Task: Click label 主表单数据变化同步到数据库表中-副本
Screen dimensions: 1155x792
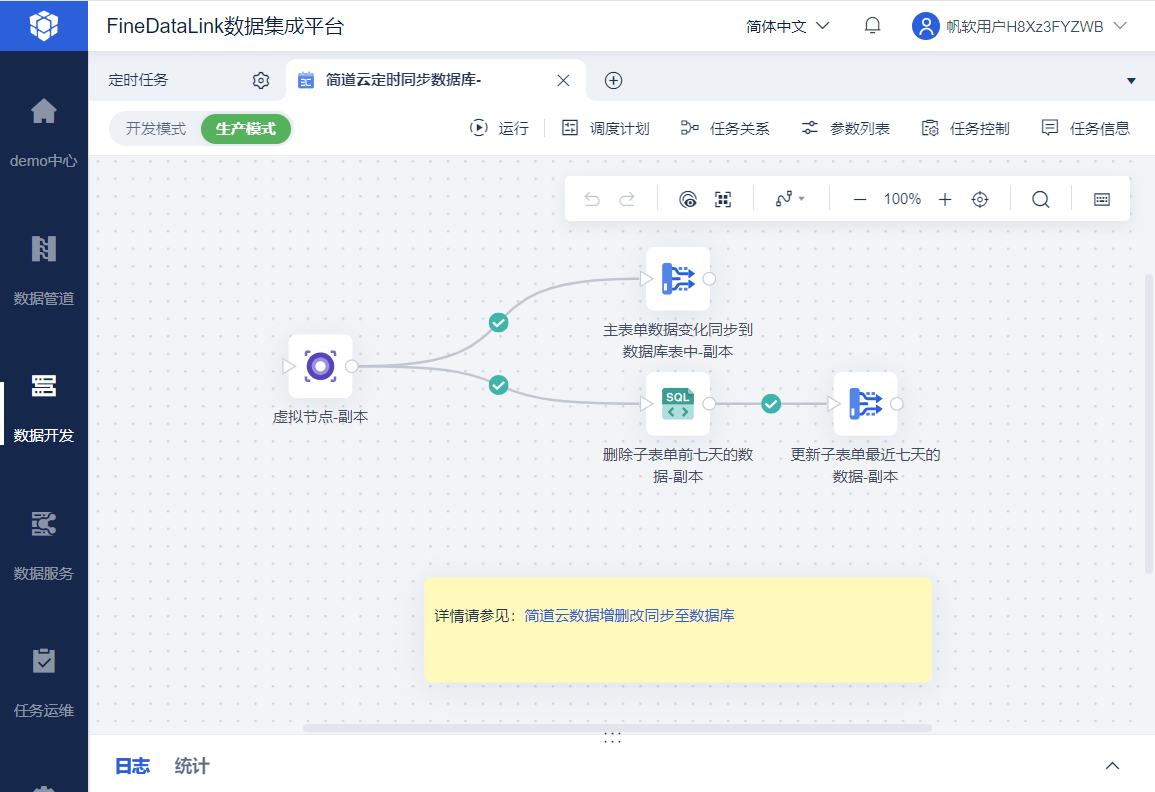Action: (x=678, y=340)
